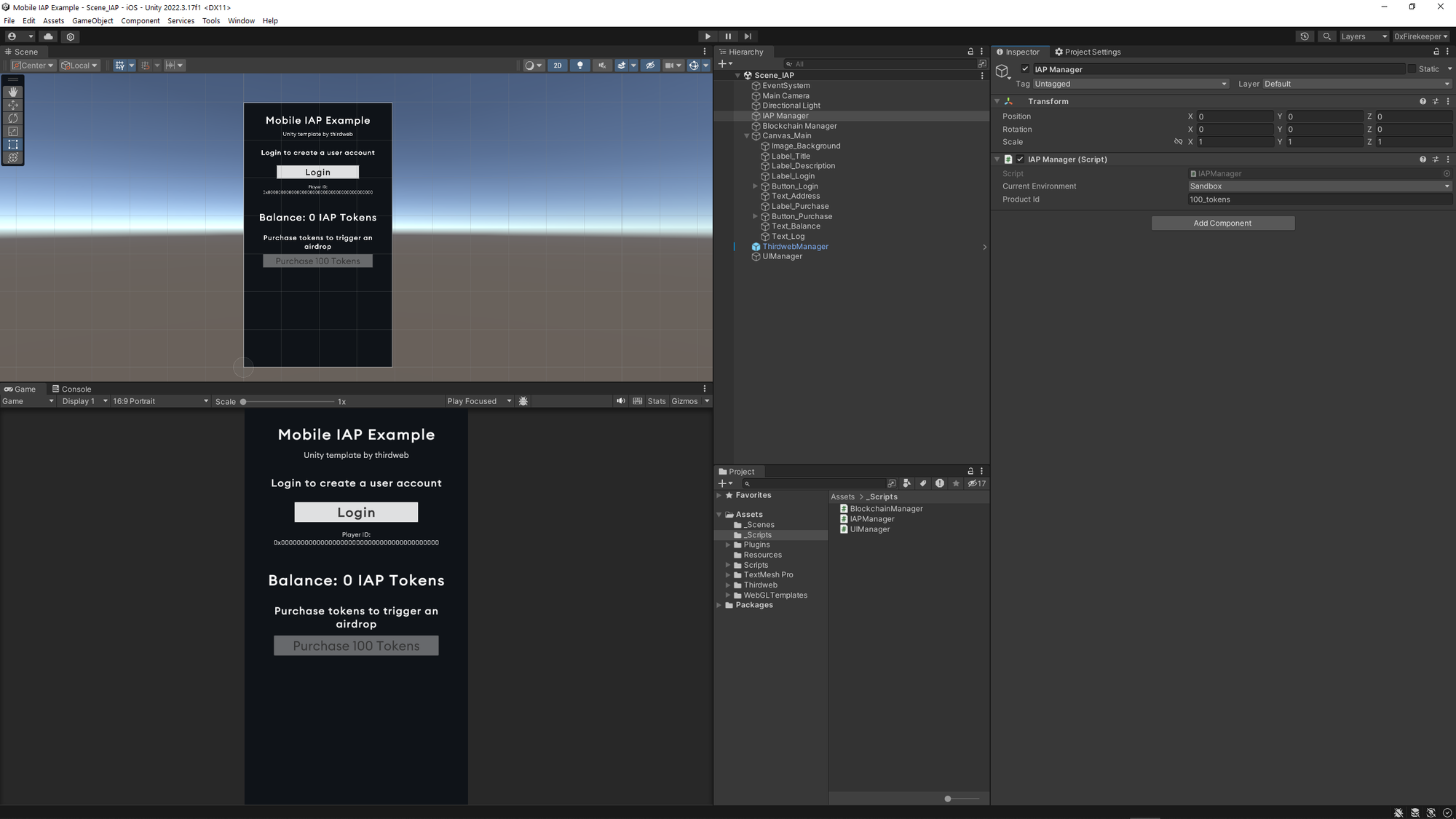Image resolution: width=1456 pixels, height=819 pixels.
Task: Click the Pause button in toolbar
Action: click(x=727, y=36)
